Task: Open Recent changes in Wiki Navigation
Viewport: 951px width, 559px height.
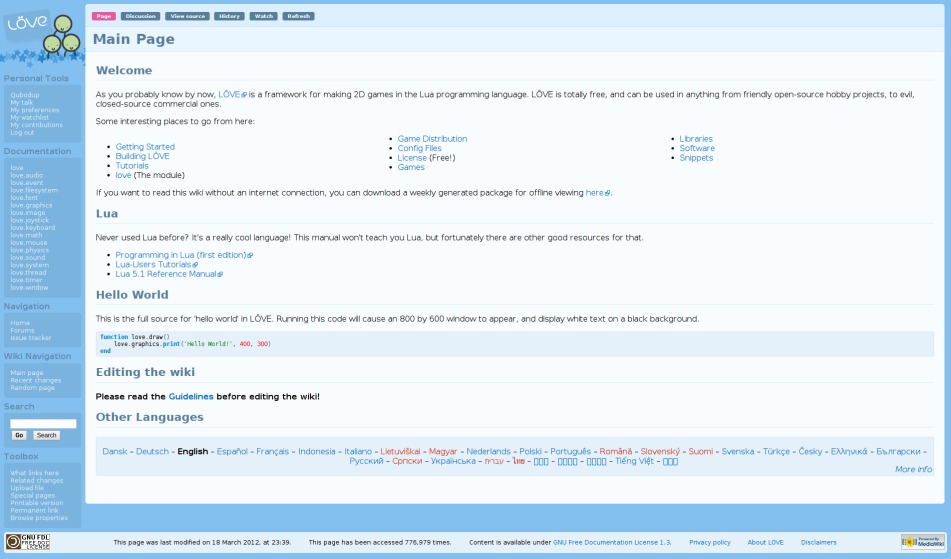Action: (35, 380)
